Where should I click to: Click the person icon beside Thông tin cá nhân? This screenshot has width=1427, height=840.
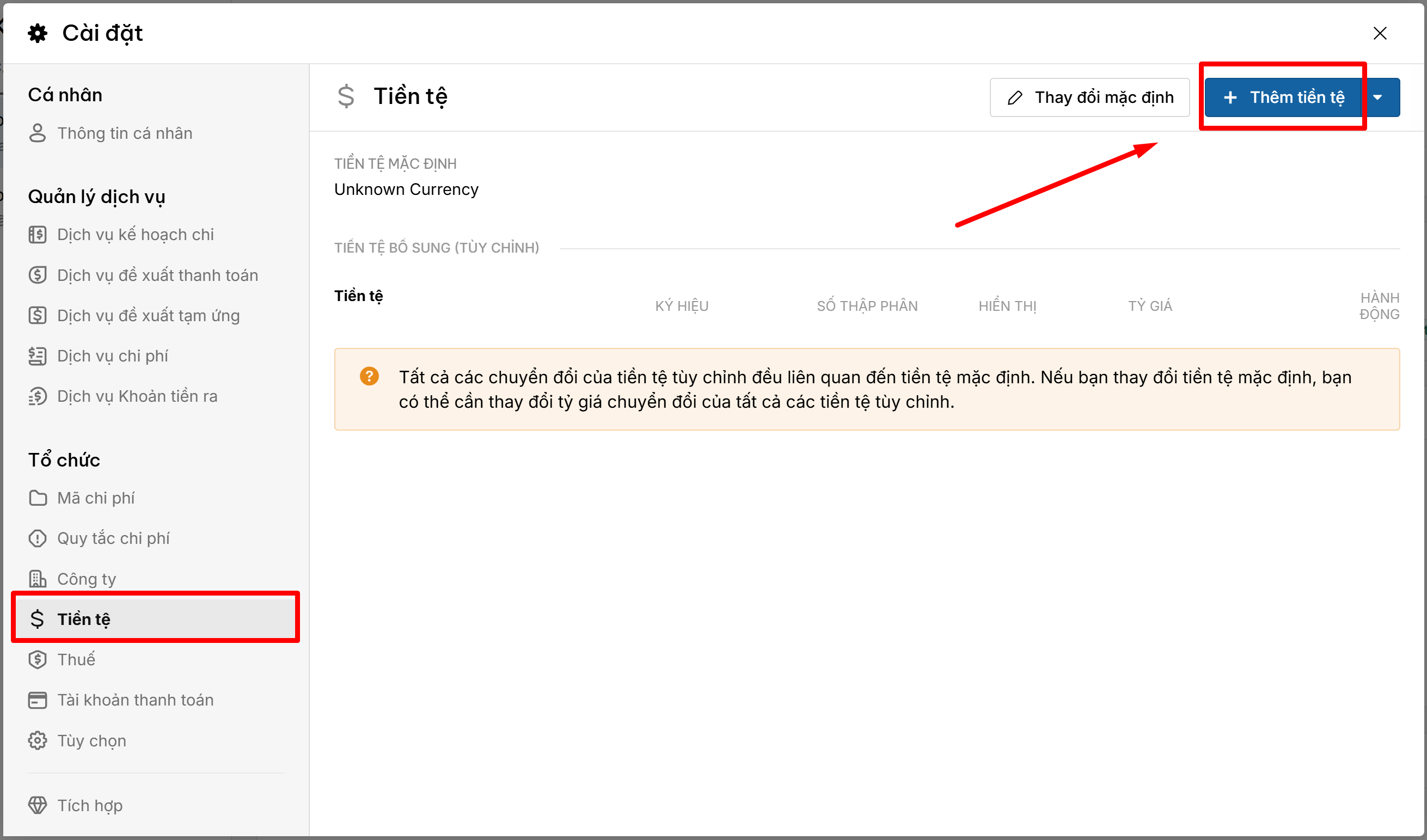tap(38, 133)
